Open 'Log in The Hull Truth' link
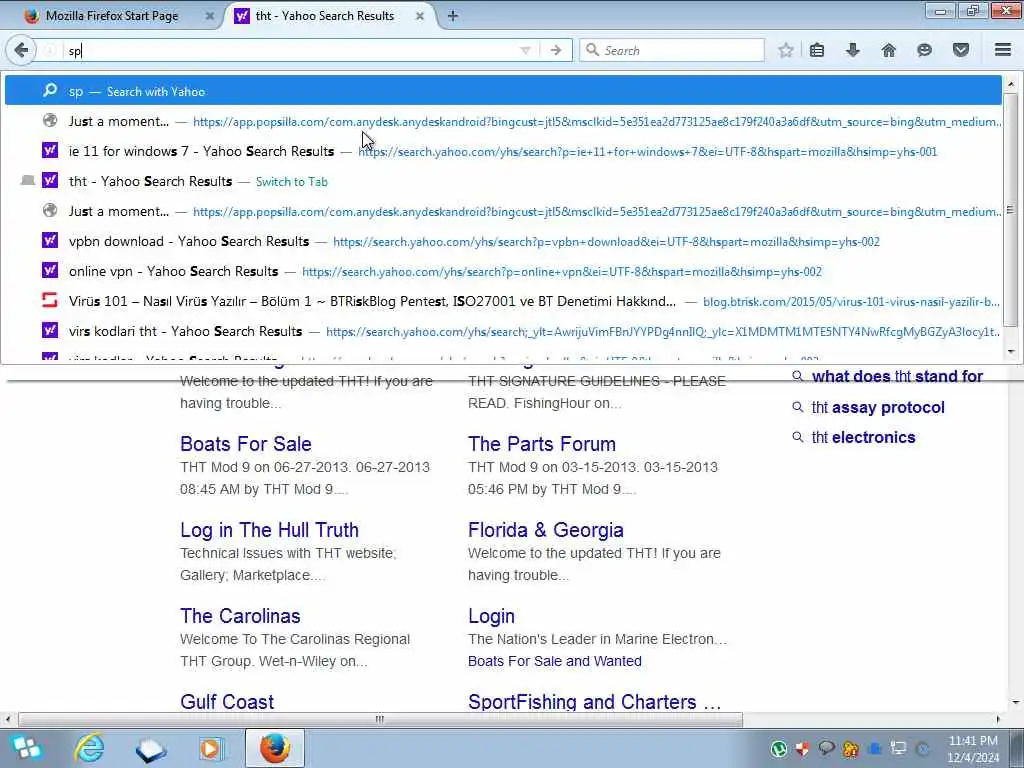The height and width of the screenshot is (768, 1024). [269, 530]
